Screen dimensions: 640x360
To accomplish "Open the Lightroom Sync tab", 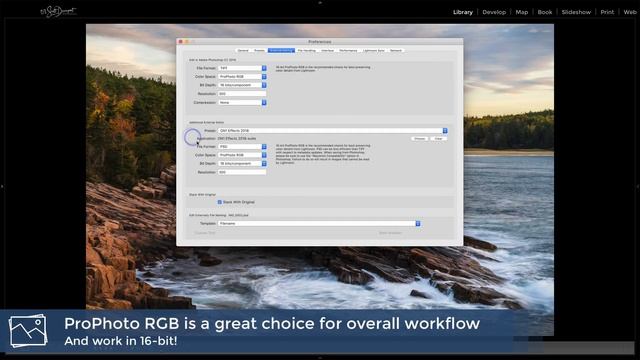I will coord(373,51).
